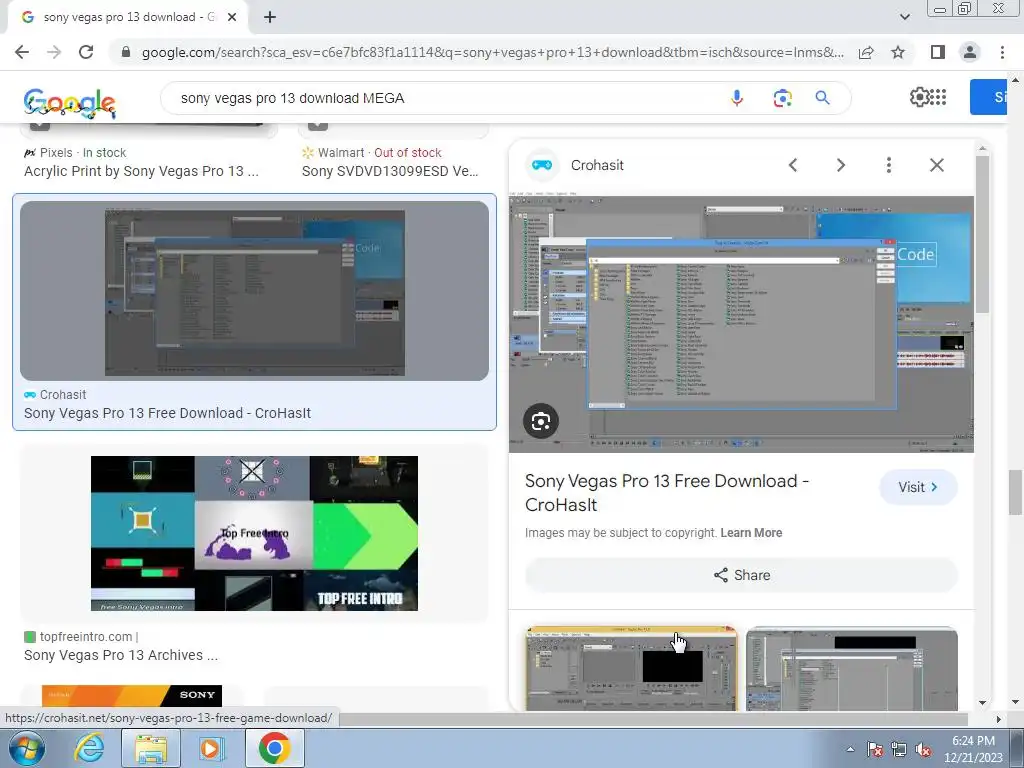The image size is (1024, 768).
Task: Click the address bar URL
Action: 492,52
